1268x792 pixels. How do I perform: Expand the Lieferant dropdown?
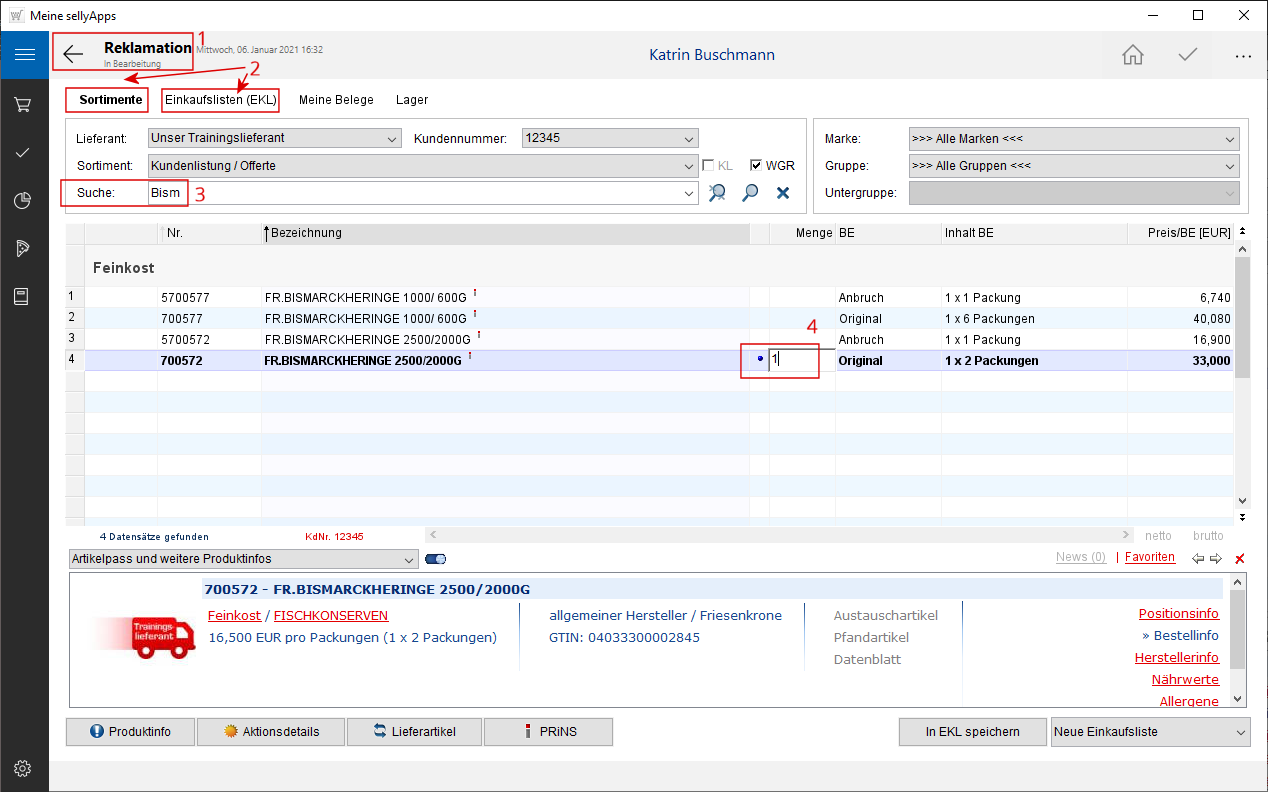click(x=391, y=138)
